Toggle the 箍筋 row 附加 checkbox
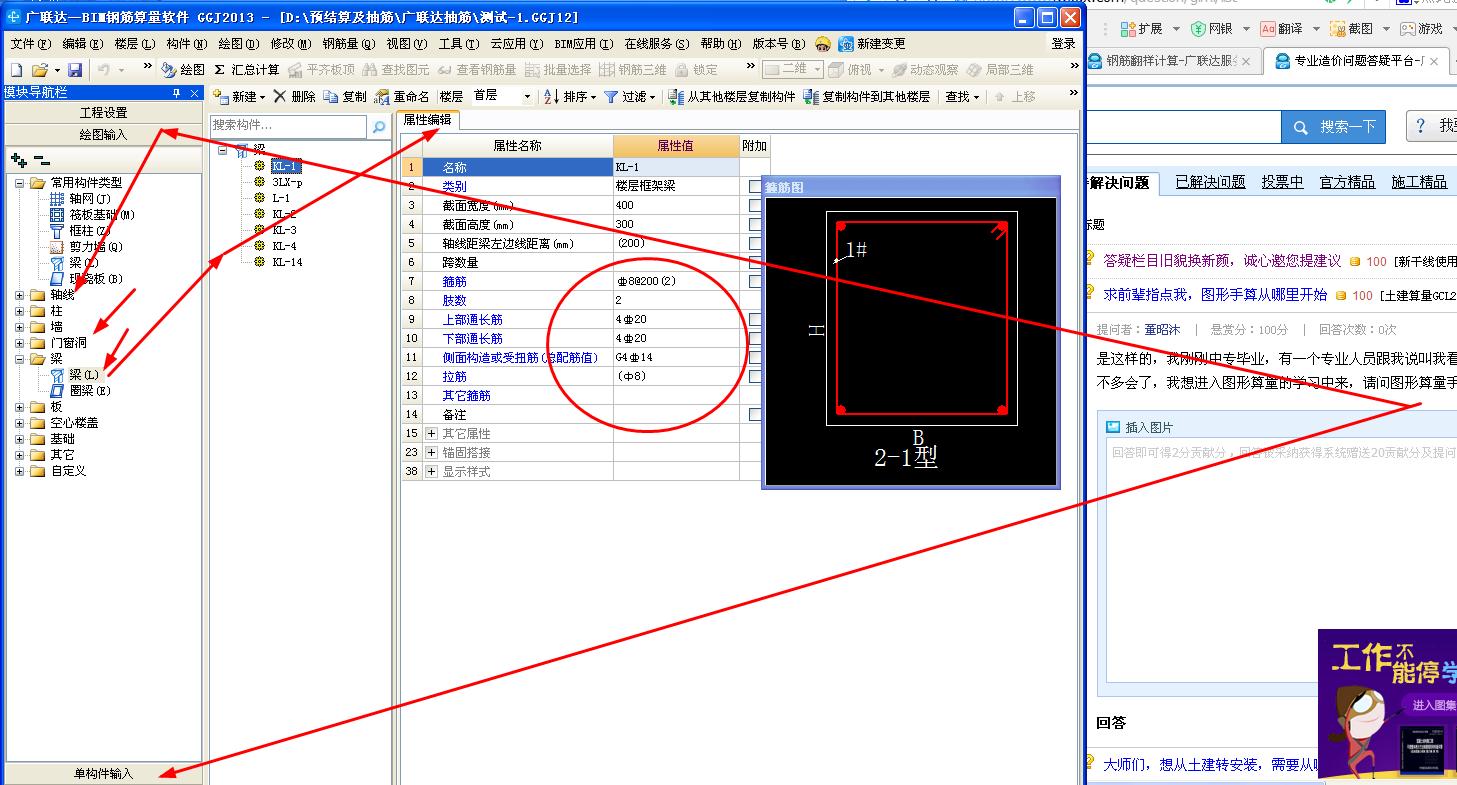The height and width of the screenshot is (785, 1457). click(755, 281)
